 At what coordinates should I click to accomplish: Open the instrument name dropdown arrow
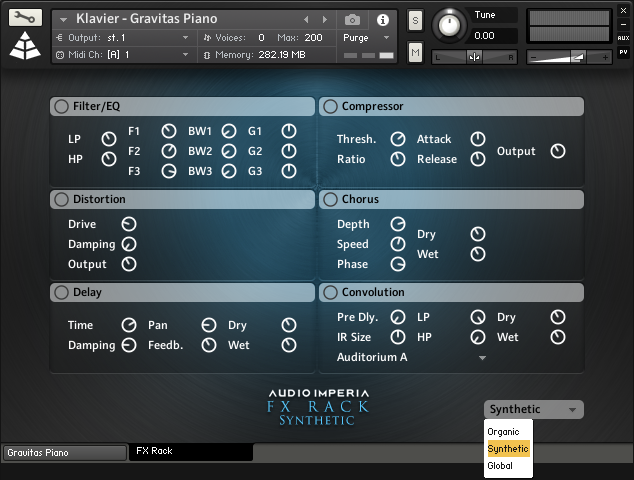click(x=63, y=19)
